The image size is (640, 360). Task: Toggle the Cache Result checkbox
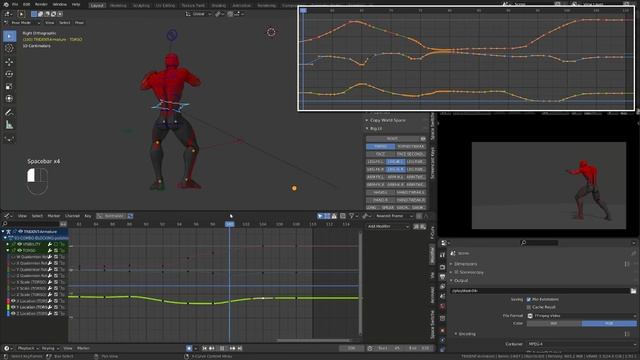(x=529, y=307)
